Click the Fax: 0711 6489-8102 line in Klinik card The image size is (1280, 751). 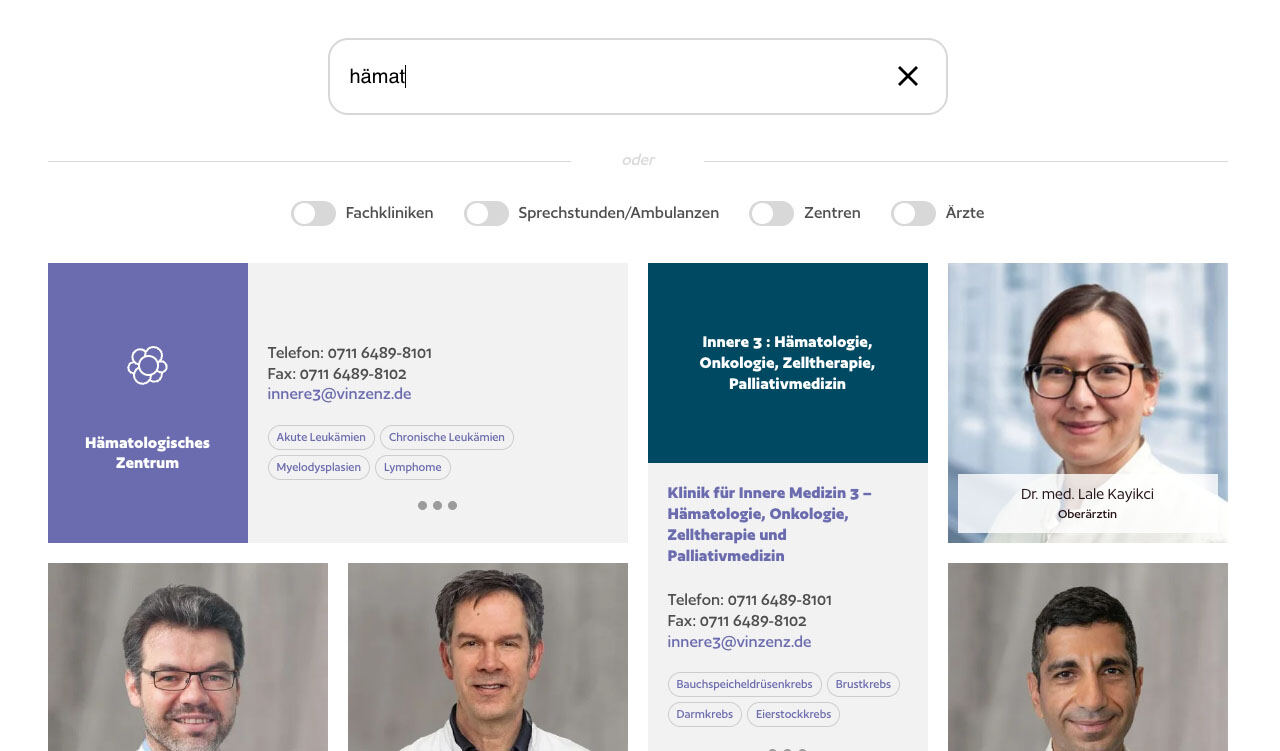737,621
